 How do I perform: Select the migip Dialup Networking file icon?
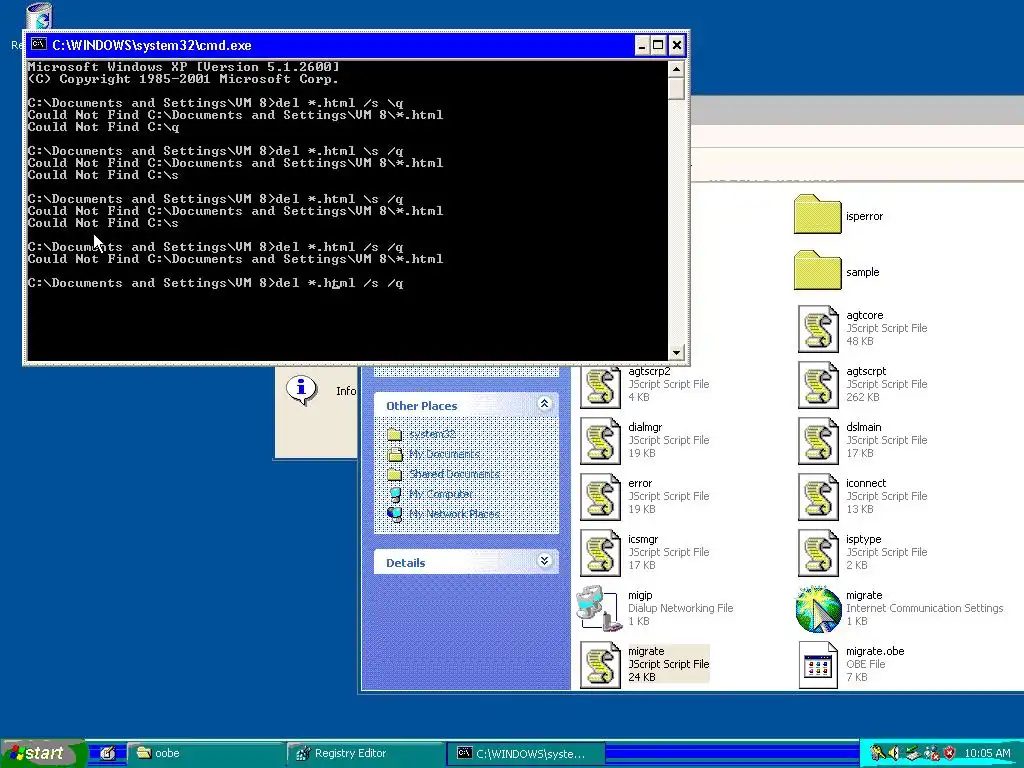(x=599, y=609)
